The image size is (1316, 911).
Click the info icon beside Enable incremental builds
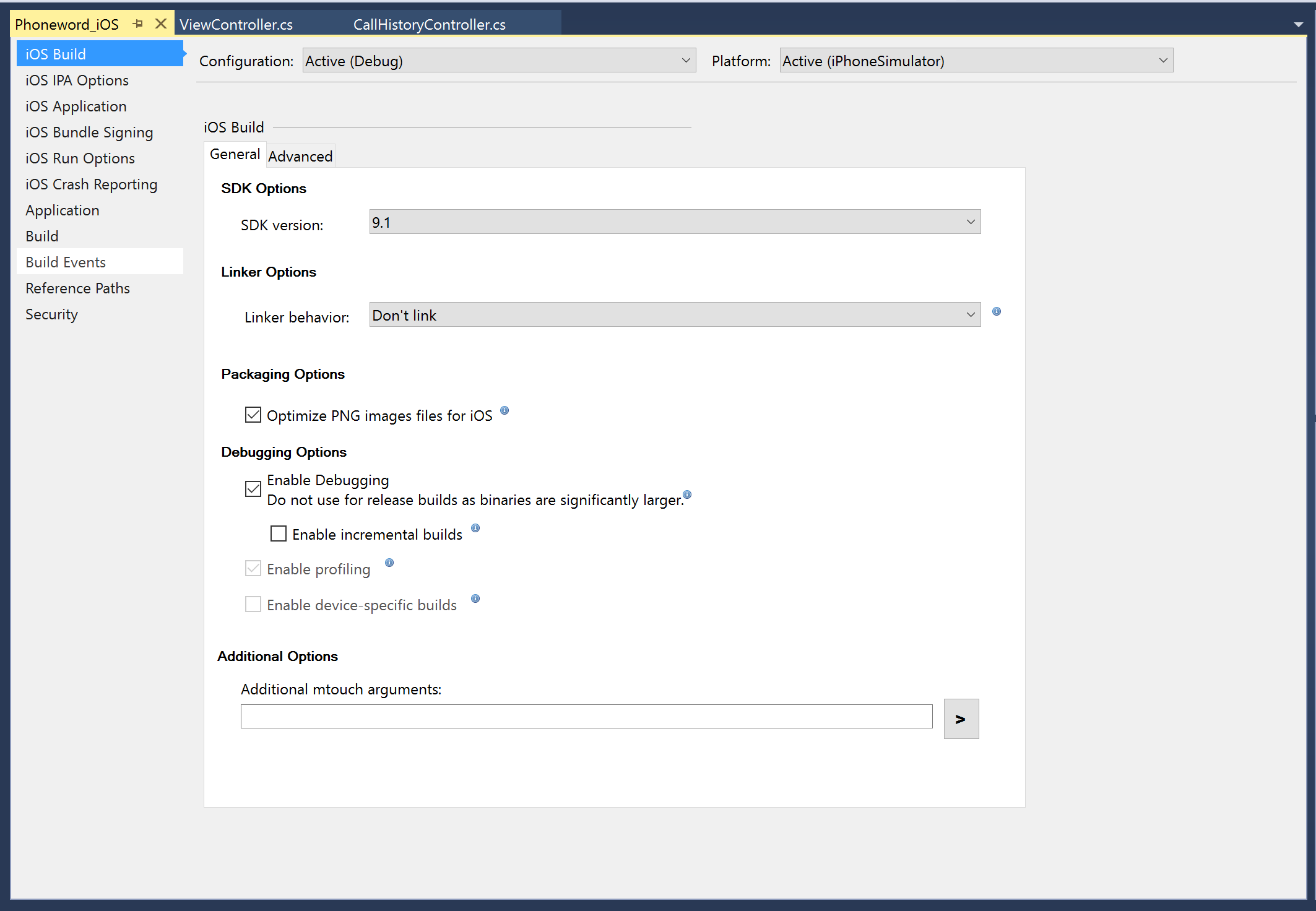475,528
